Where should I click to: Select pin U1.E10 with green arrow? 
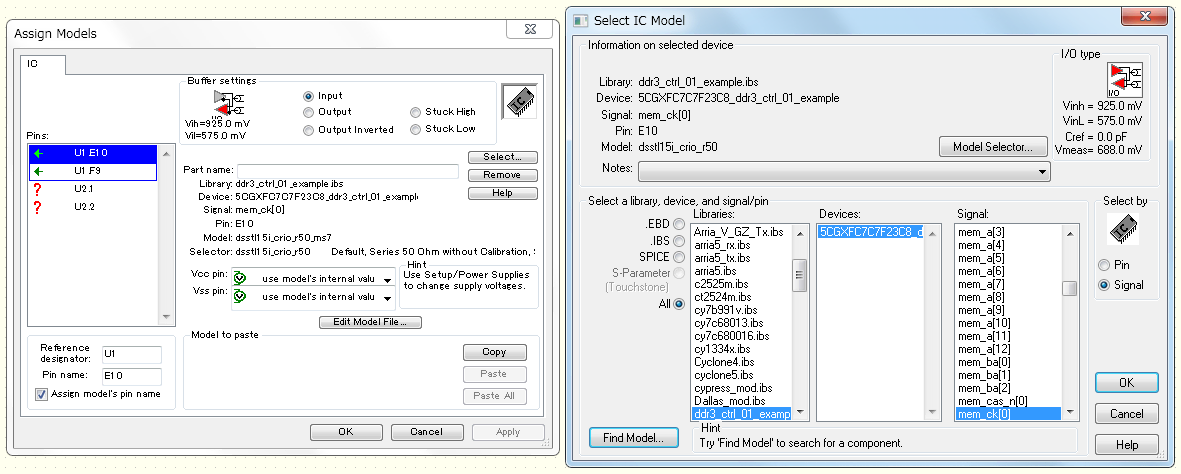click(93, 153)
